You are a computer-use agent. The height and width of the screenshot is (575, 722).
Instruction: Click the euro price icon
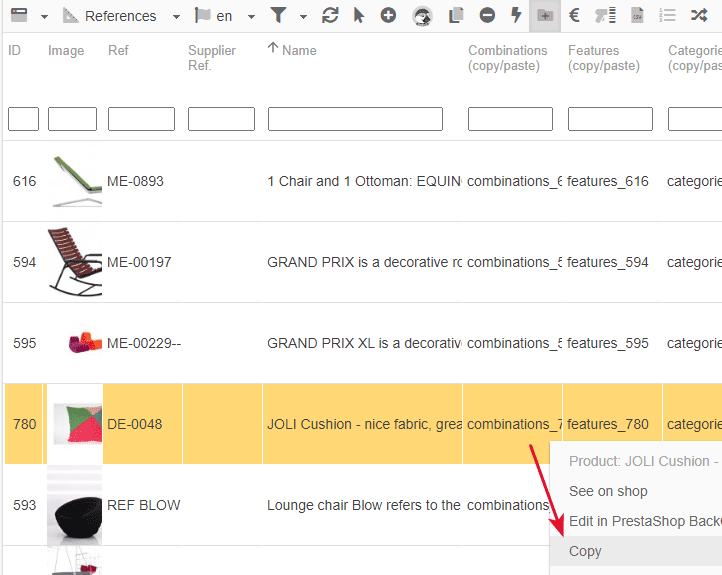pos(574,16)
